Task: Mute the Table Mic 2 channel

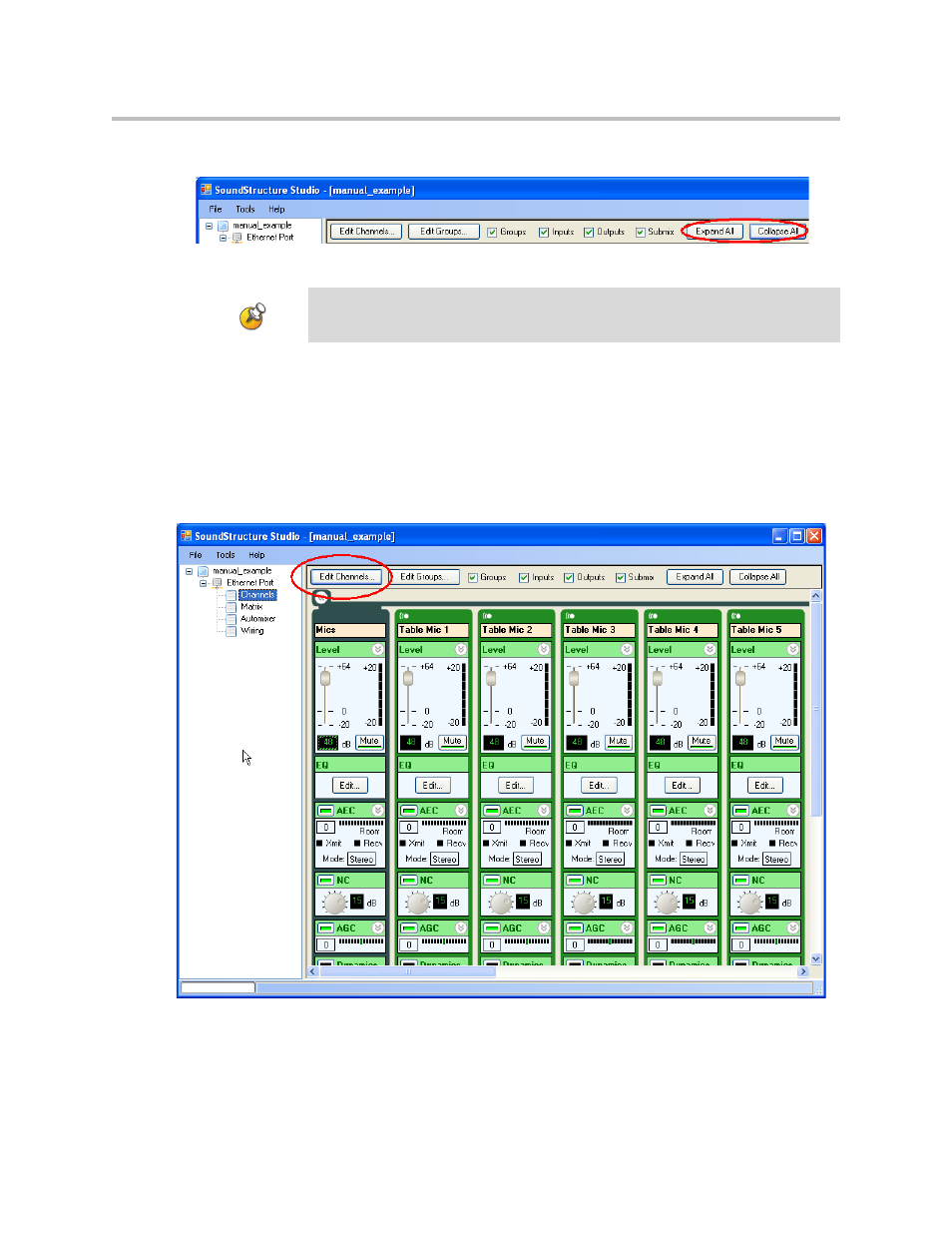Action: tap(535, 742)
